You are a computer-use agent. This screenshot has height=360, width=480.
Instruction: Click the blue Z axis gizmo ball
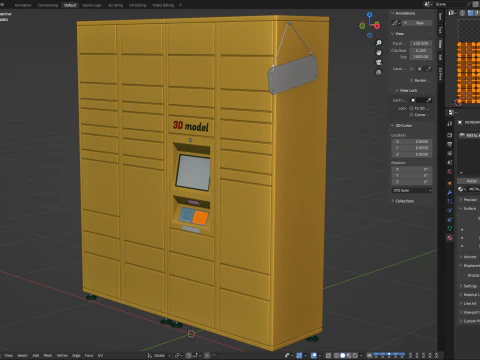click(x=369, y=15)
